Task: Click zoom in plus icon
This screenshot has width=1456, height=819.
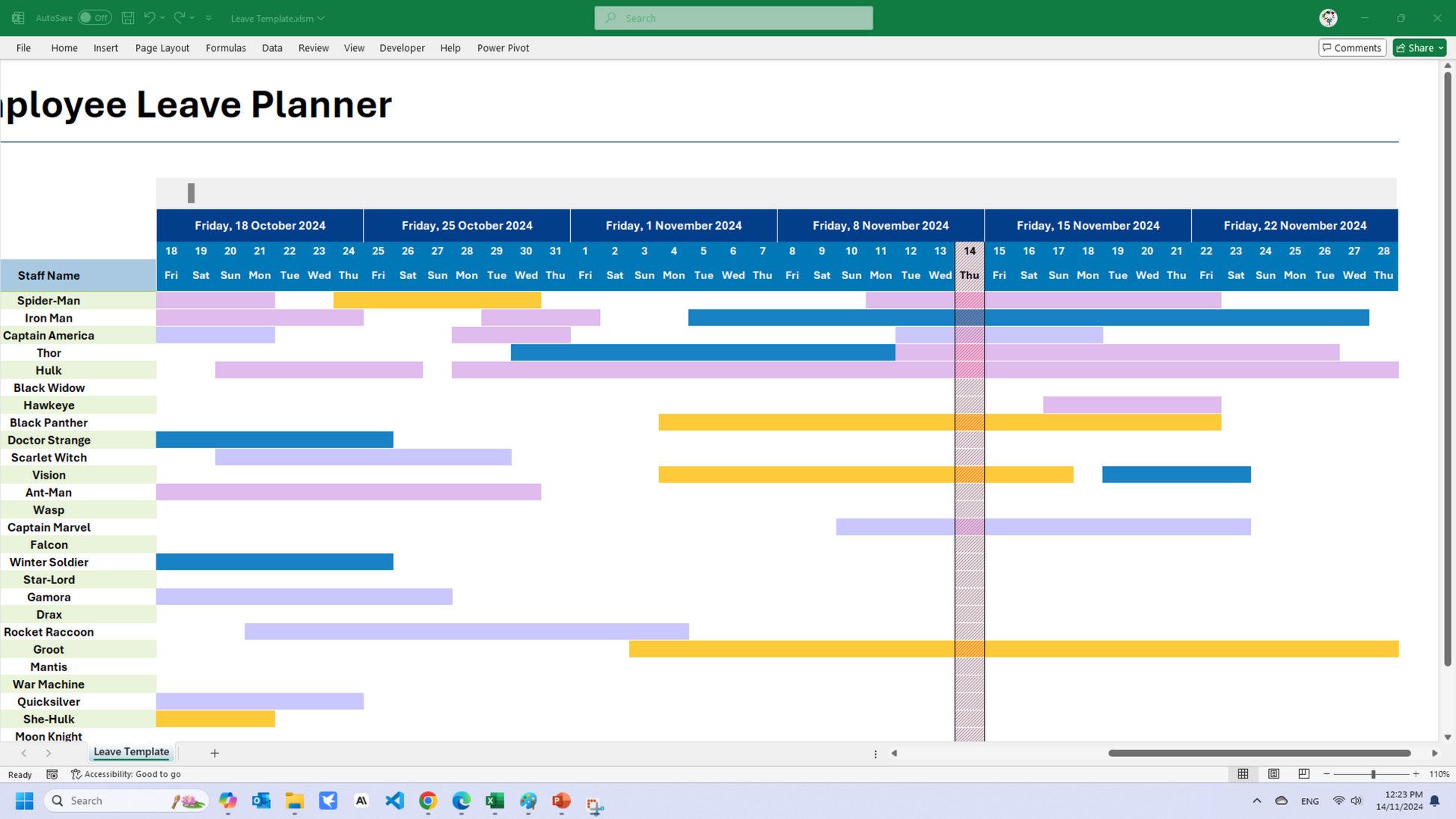Action: point(1416,774)
